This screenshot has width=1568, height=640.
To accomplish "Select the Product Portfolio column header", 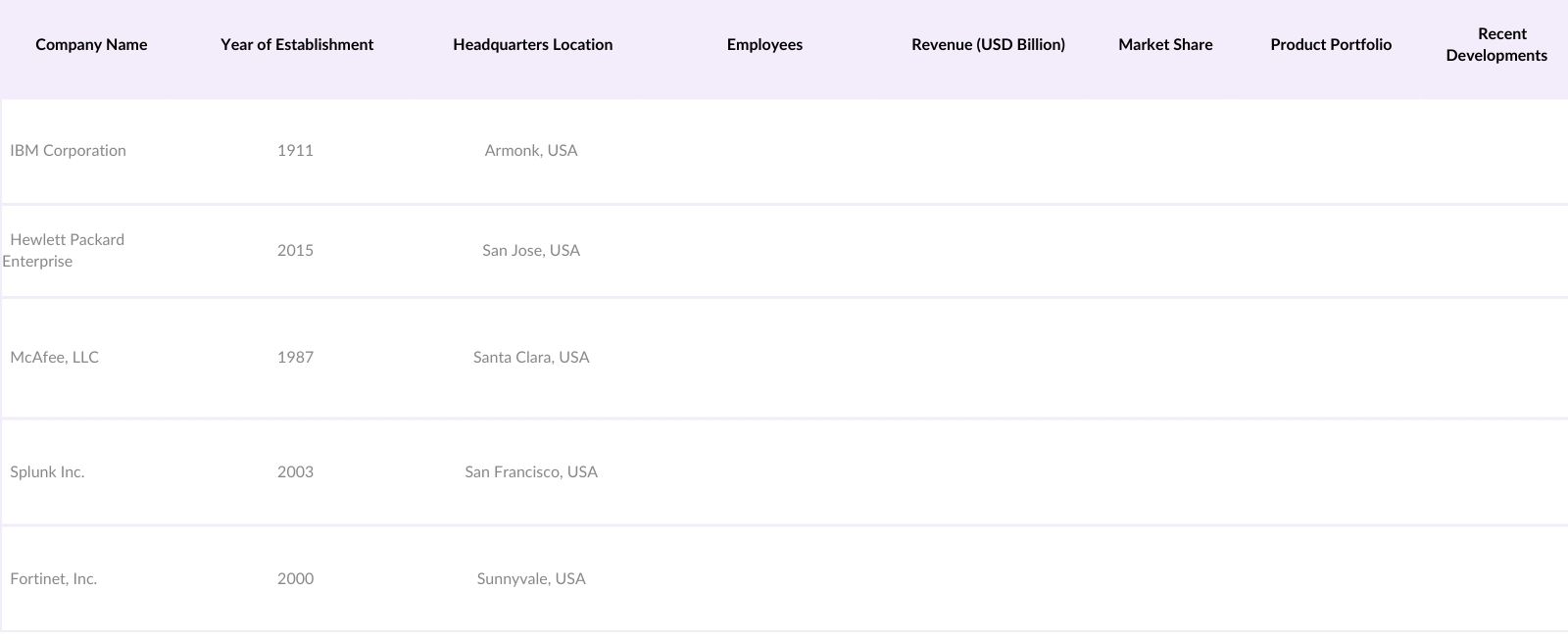I will coord(1331,45).
